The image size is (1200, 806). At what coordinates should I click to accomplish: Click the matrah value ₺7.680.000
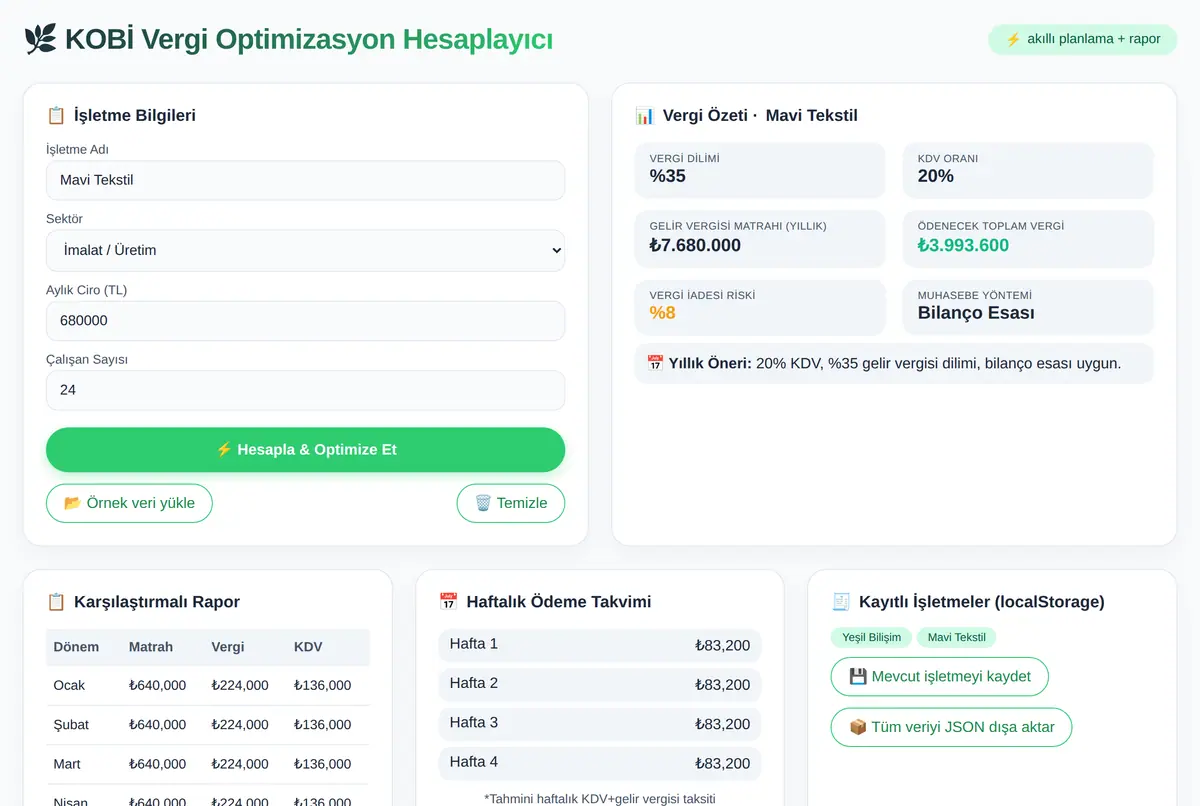[695, 246]
